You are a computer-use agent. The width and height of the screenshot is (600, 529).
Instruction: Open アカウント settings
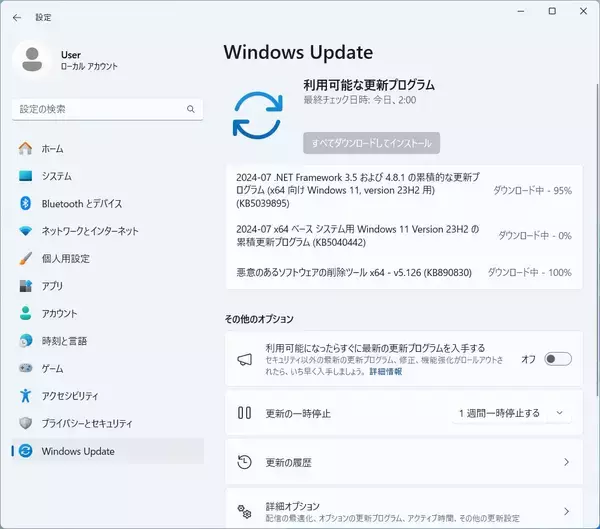[x=108, y=313]
